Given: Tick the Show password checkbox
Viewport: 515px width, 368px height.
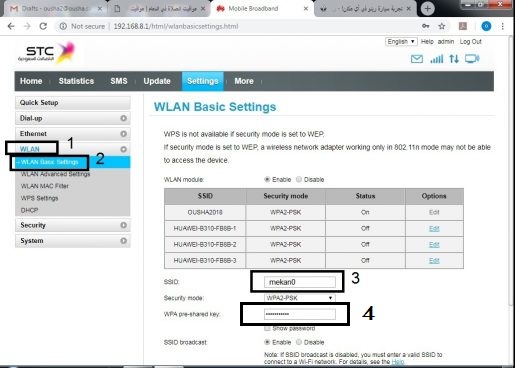Looking at the screenshot, I should [267, 329].
